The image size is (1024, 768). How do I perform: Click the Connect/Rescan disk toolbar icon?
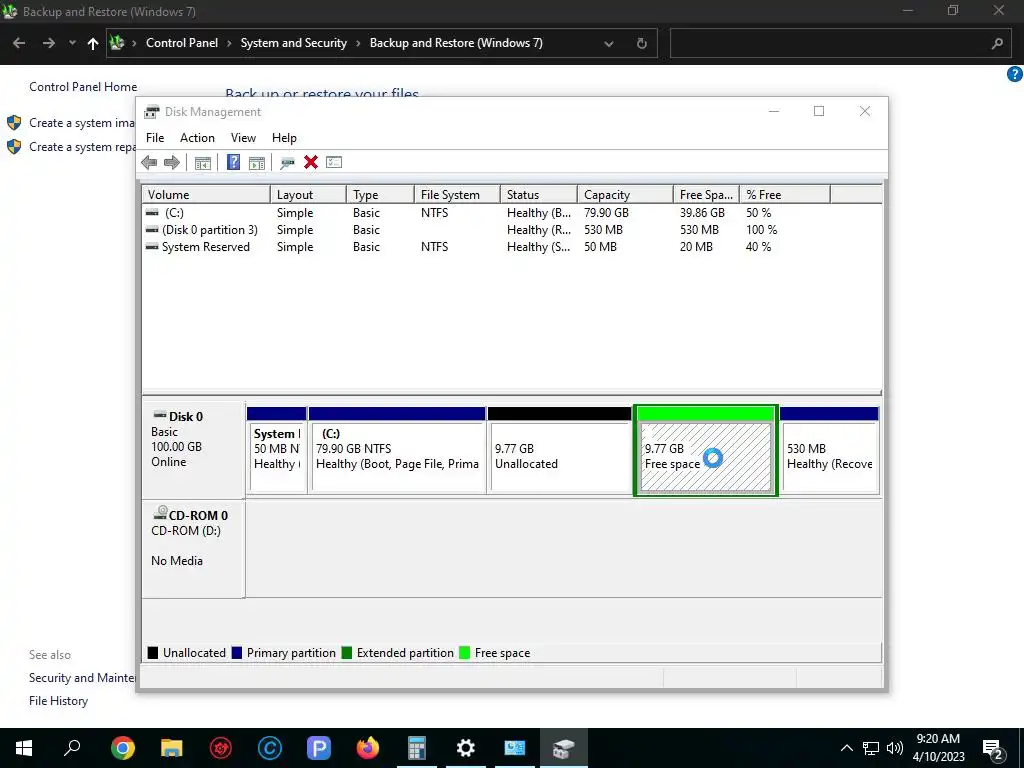287,163
